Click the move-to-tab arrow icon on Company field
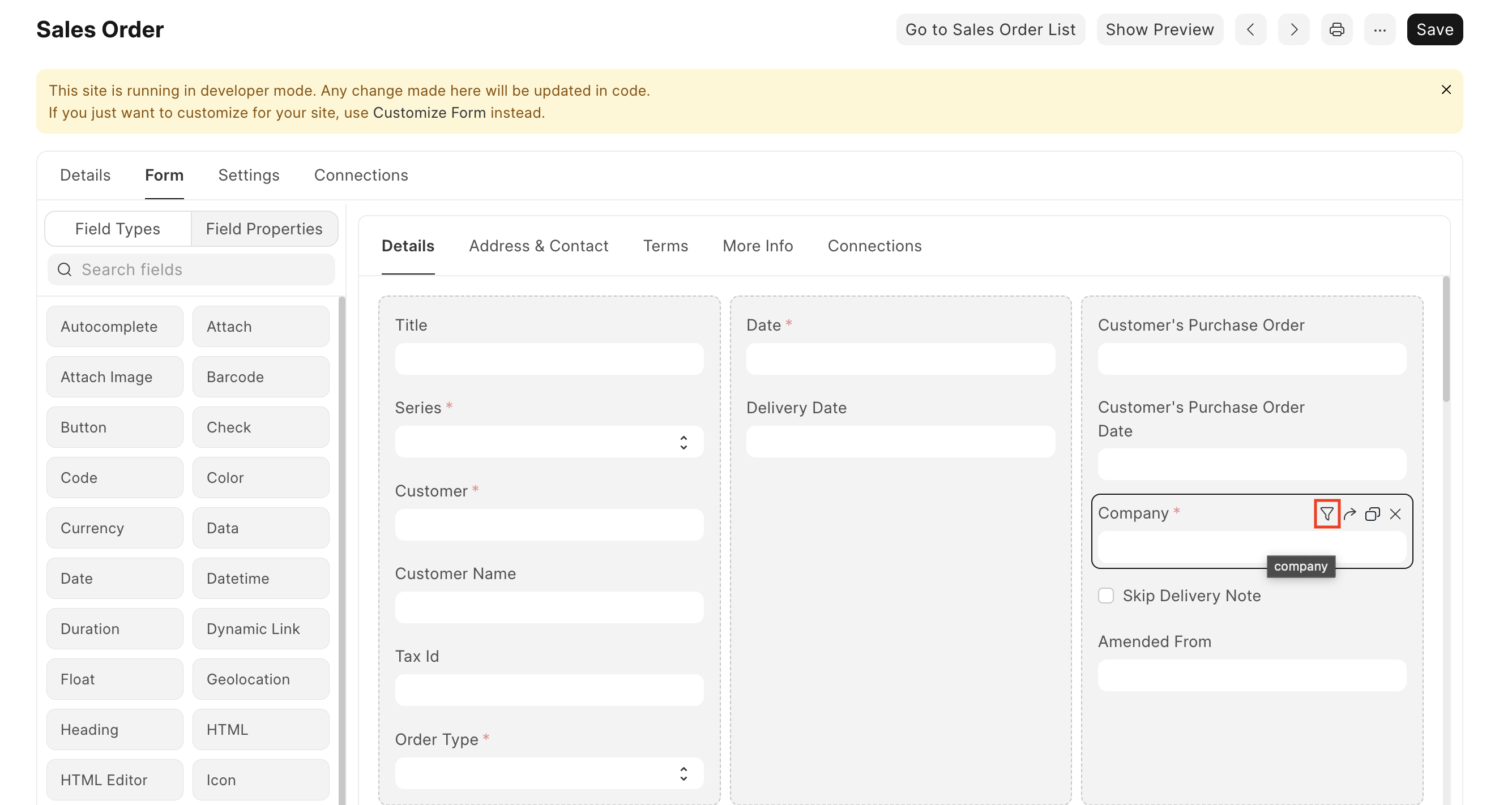 [1349, 514]
